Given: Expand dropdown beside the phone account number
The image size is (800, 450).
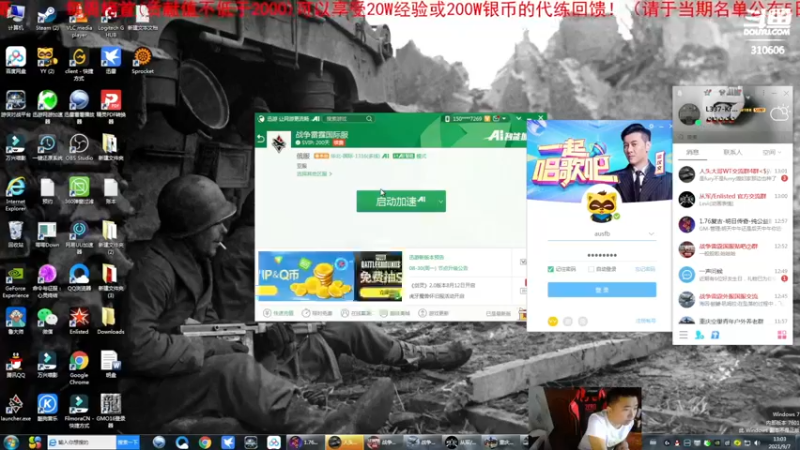Looking at the screenshot, I should tap(504, 118).
